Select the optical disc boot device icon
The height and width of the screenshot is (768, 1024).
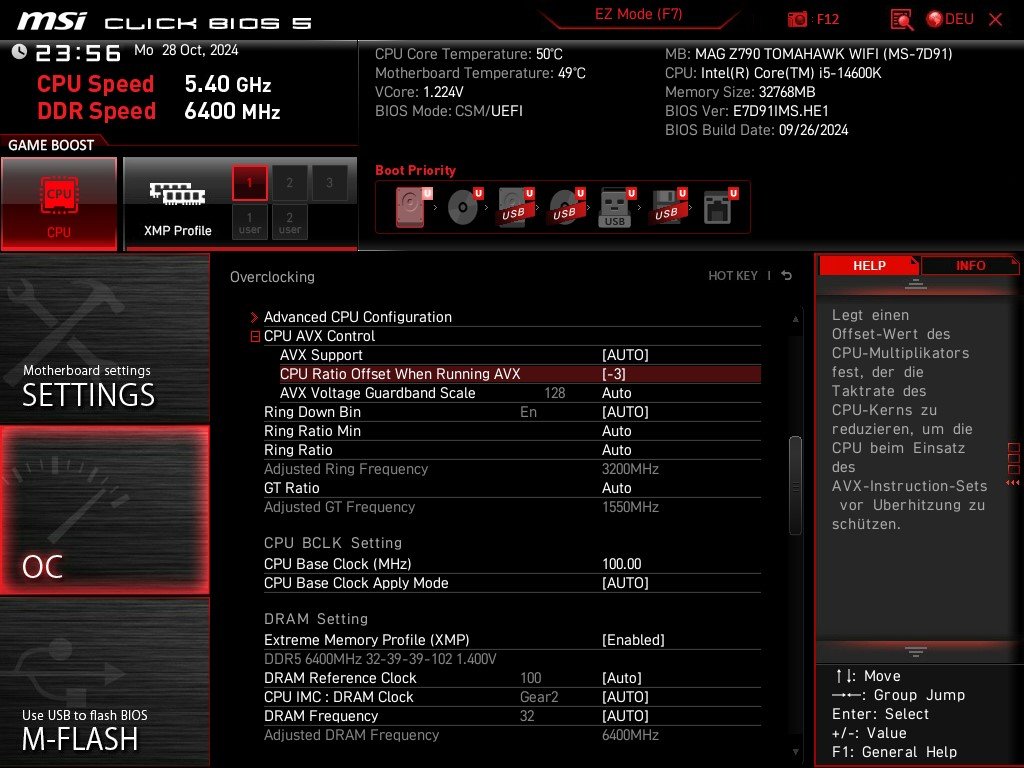point(464,207)
